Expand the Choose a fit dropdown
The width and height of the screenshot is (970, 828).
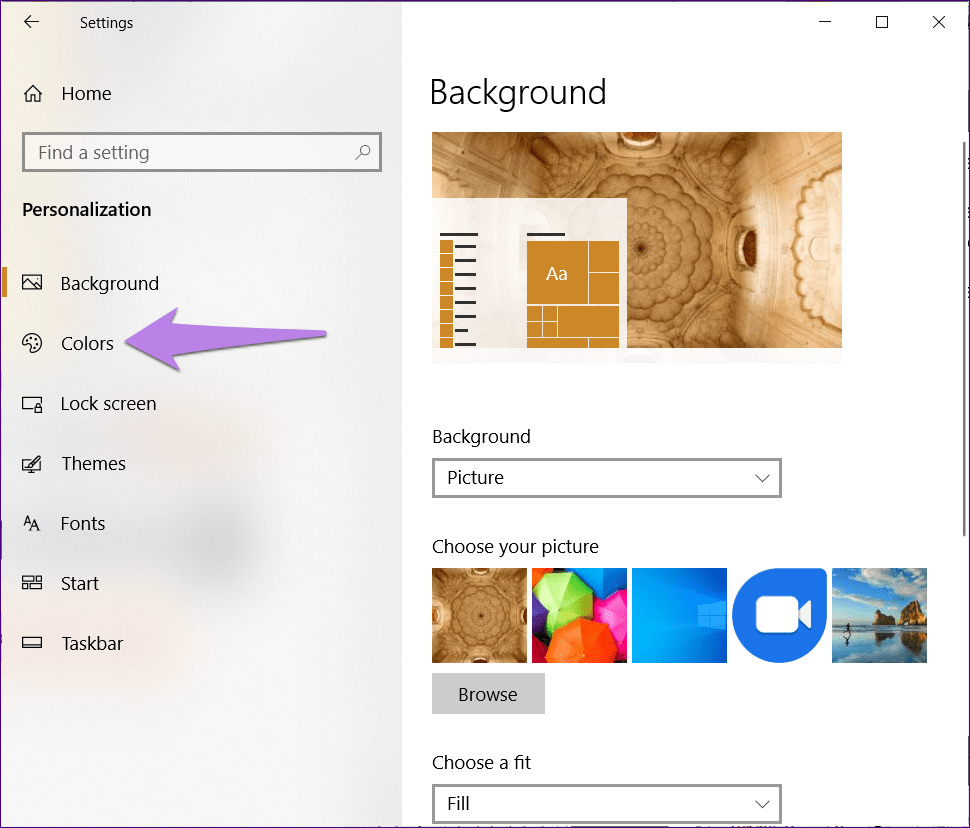[x=606, y=803]
